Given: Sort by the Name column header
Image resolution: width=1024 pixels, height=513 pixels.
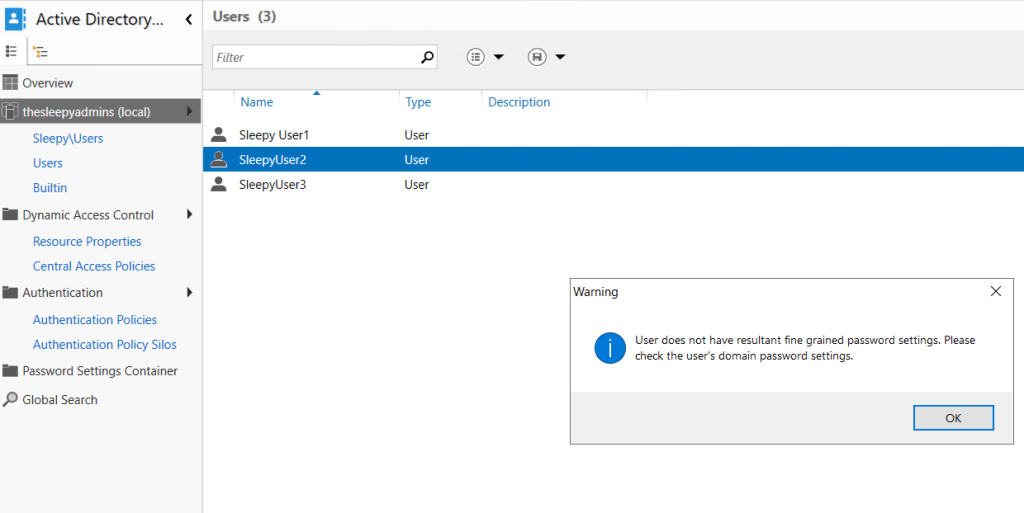Looking at the screenshot, I should tap(257, 102).
